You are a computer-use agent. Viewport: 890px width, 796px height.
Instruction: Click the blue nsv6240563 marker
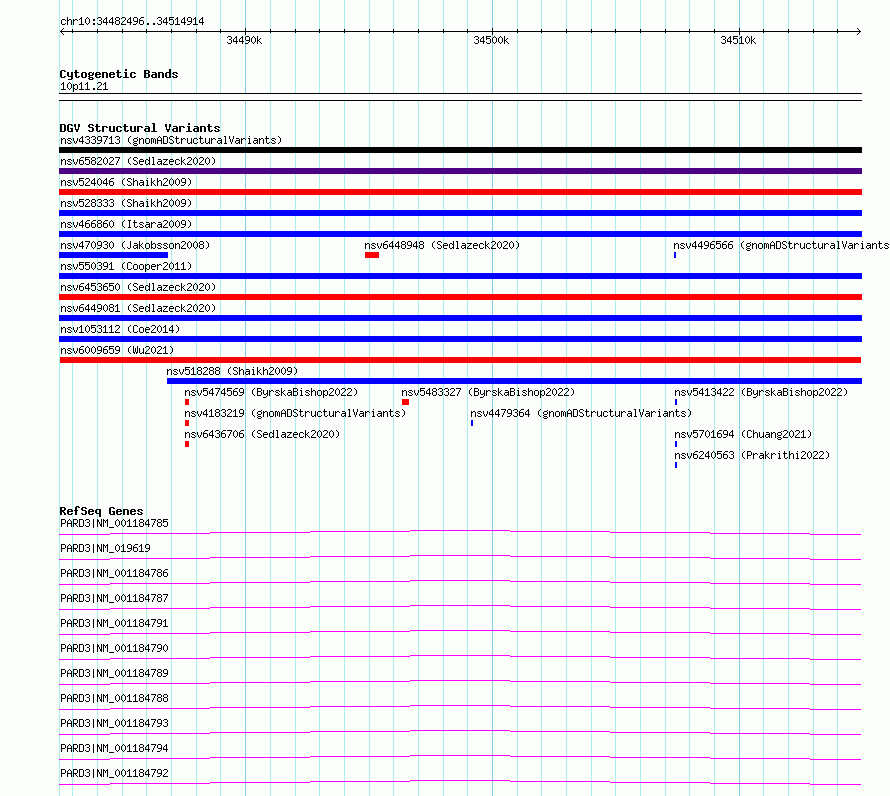[676, 466]
